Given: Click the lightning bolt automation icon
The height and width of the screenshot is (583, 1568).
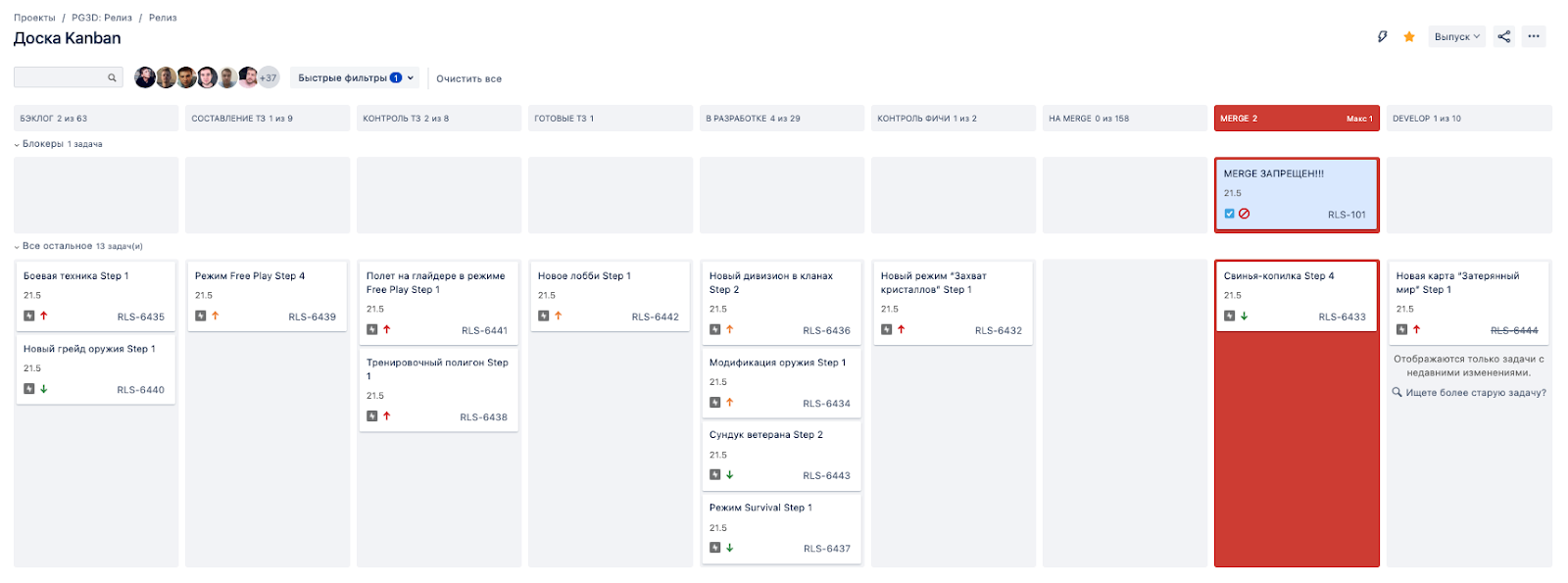Looking at the screenshot, I should [x=1382, y=37].
